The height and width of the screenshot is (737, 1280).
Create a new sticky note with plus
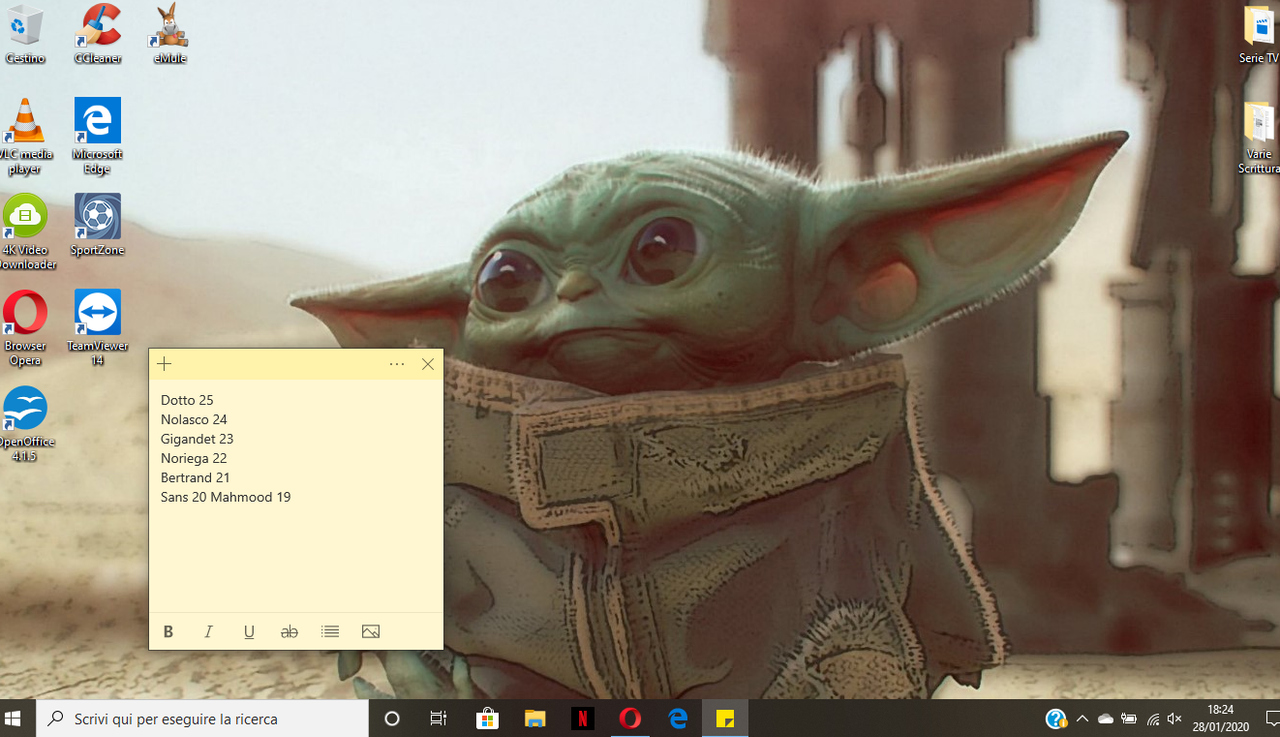pos(165,364)
